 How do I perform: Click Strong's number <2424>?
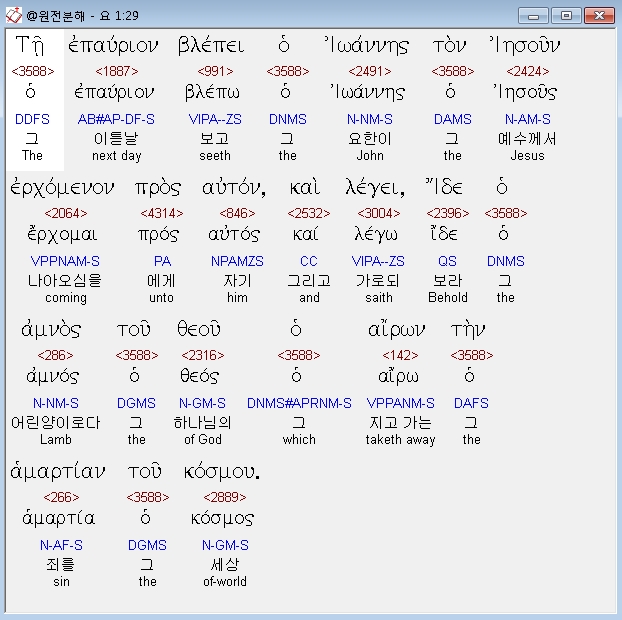(528, 71)
